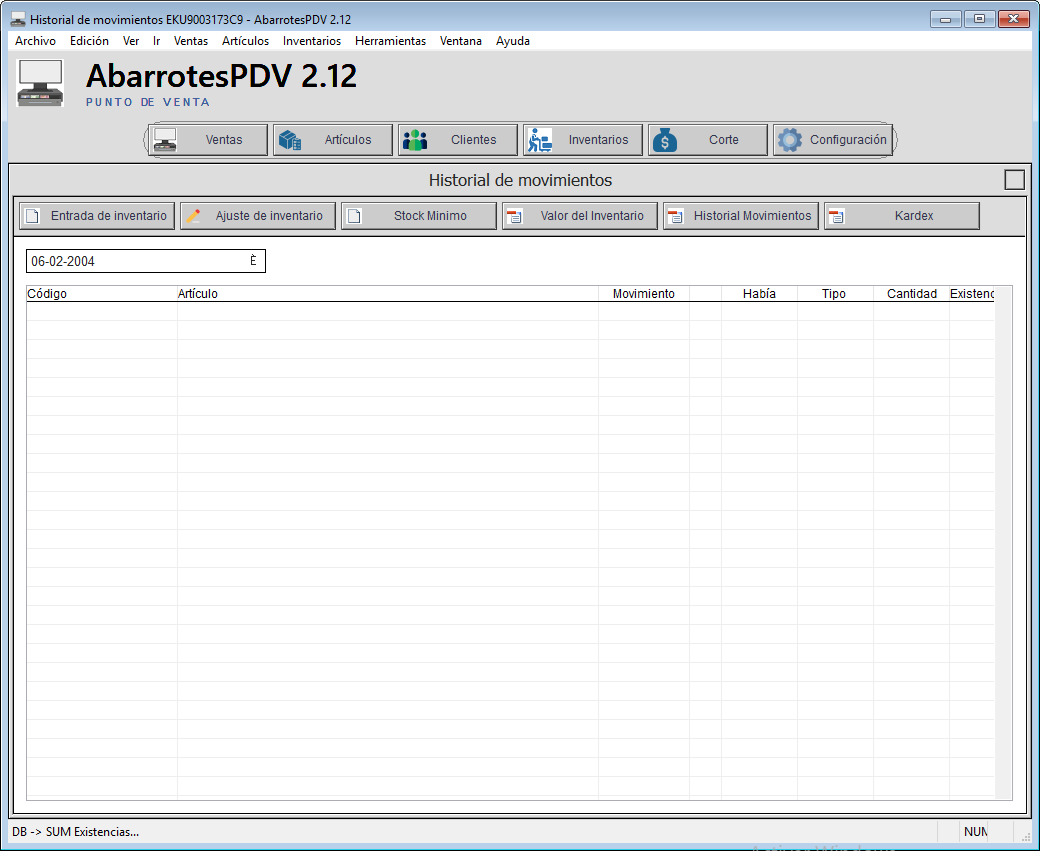The image size is (1040, 851).
Task: Open the Ayuda menu
Action: coord(513,41)
